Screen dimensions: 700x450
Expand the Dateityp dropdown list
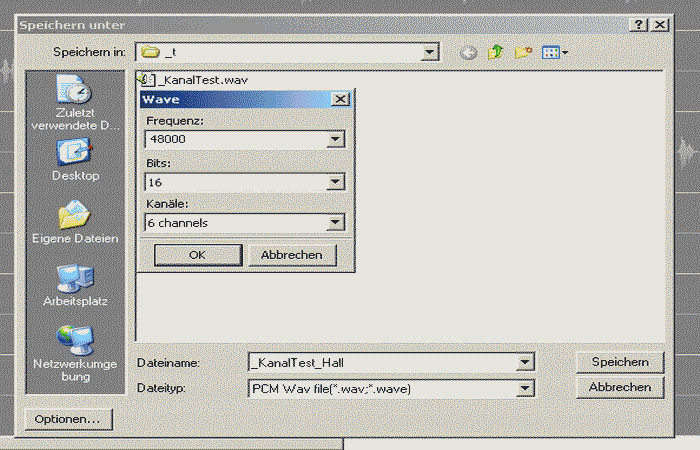pos(526,388)
